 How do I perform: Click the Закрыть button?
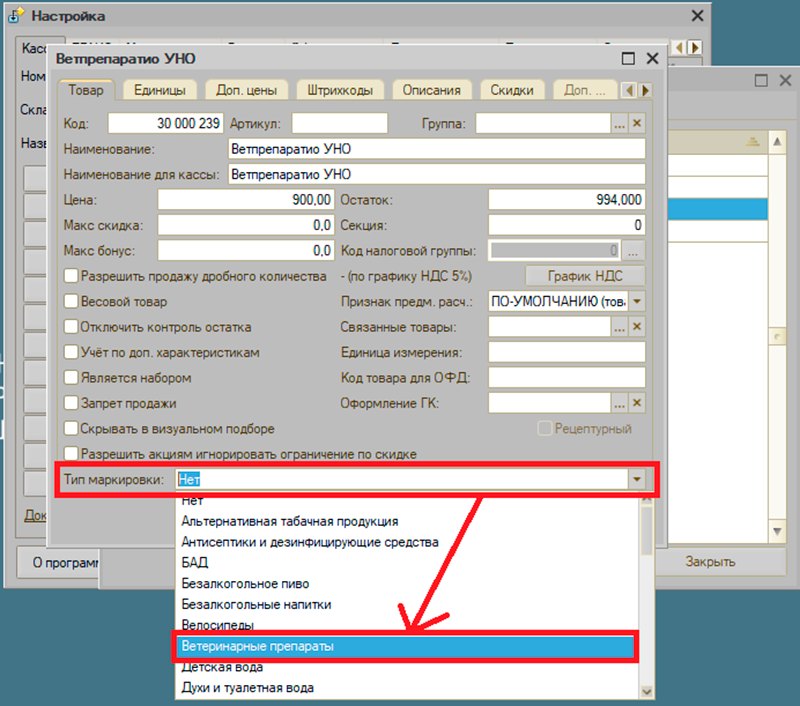pyautogui.click(x=710, y=562)
